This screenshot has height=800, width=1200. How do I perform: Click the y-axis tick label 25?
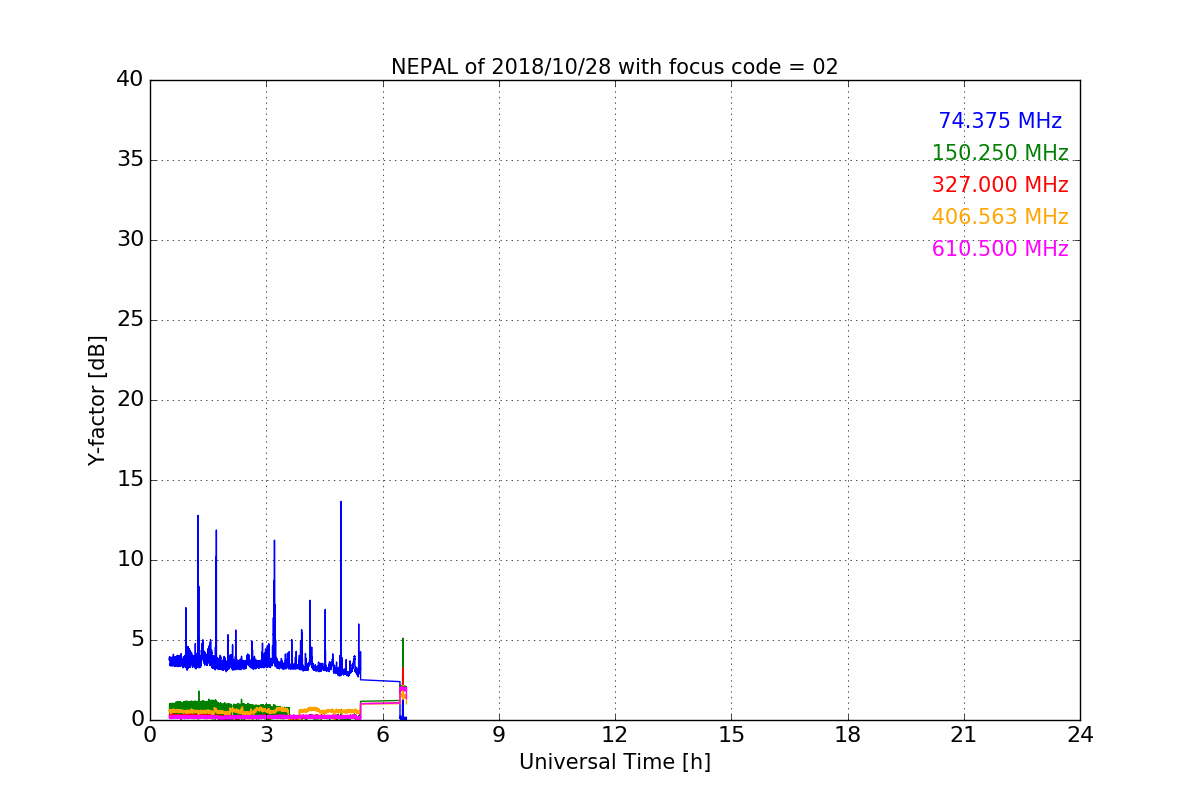click(129, 320)
